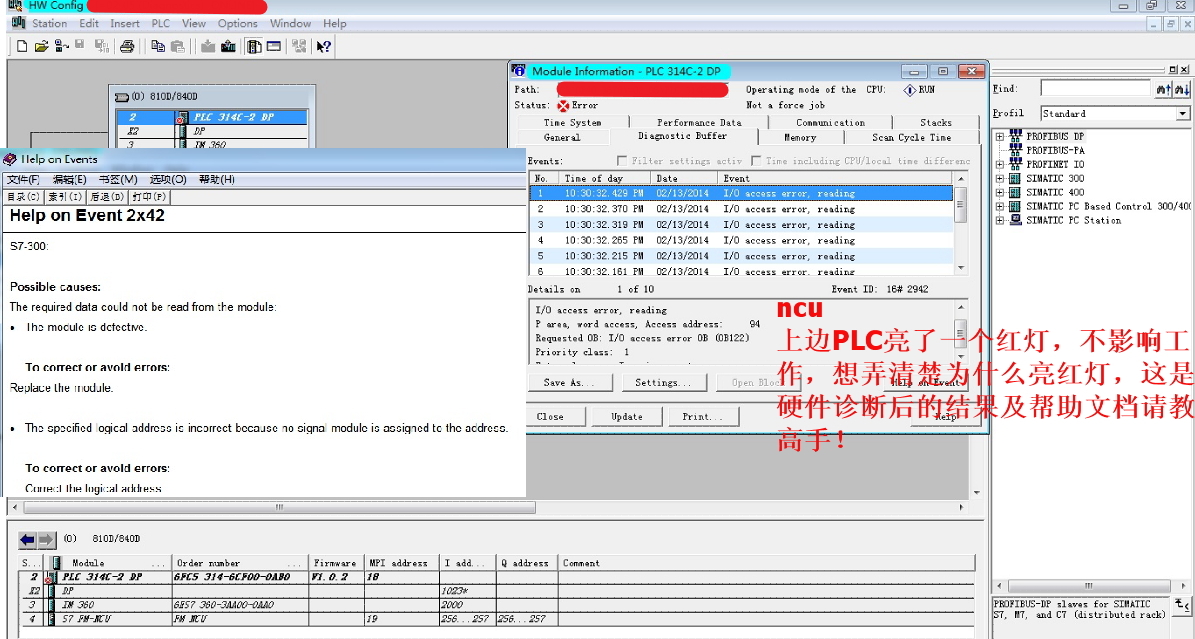Screen dimensions: 1195x639
Task: Click the Help on Events book icon
Action: 10,159
